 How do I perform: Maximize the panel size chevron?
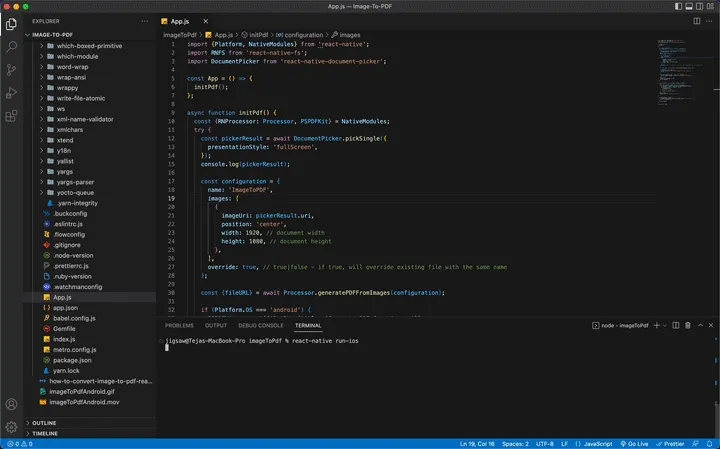click(700, 325)
